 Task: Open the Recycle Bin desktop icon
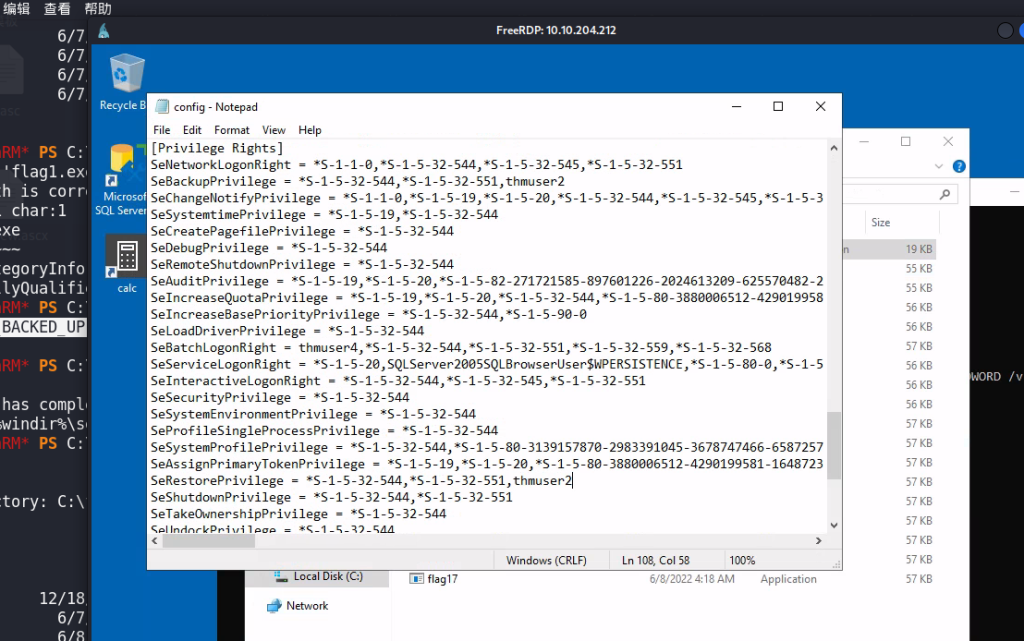(126, 82)
